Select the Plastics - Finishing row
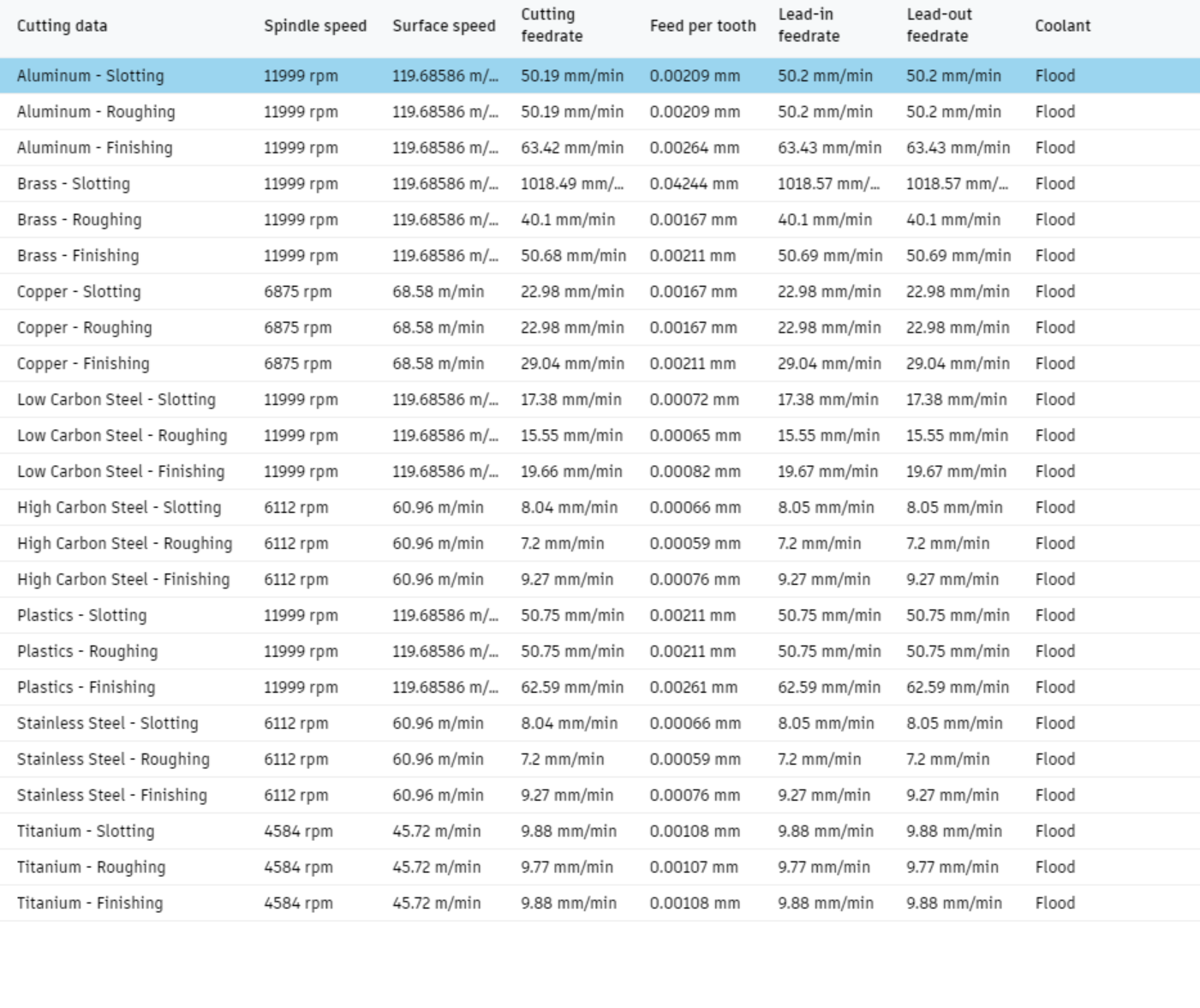This screenshot has width=1200, height=1008. [600, 687]
